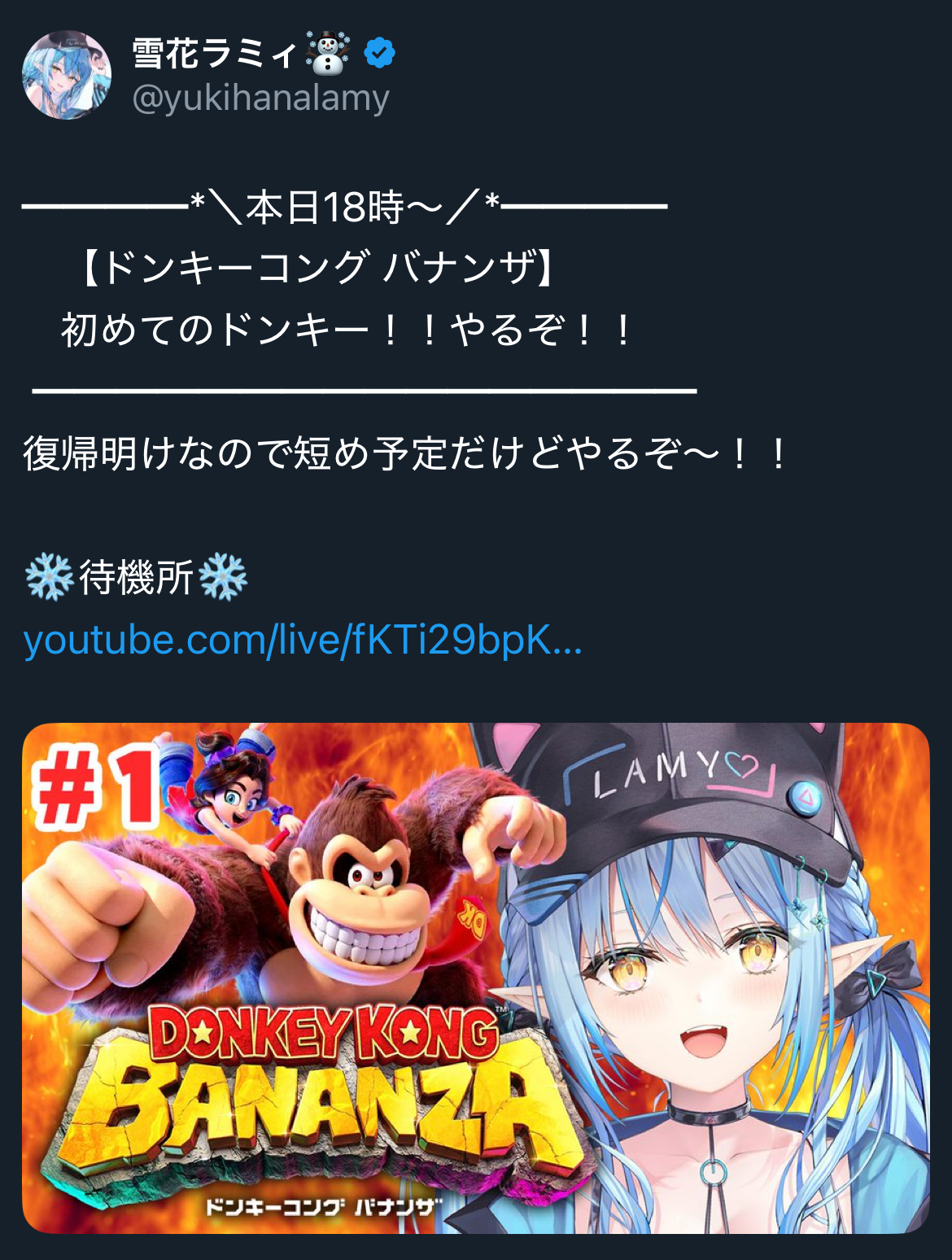This screenshot has width=952, height=1260.
Task: Tap the Japanese subtitle under the BANANZA logo
Action: coord(323,1208)
